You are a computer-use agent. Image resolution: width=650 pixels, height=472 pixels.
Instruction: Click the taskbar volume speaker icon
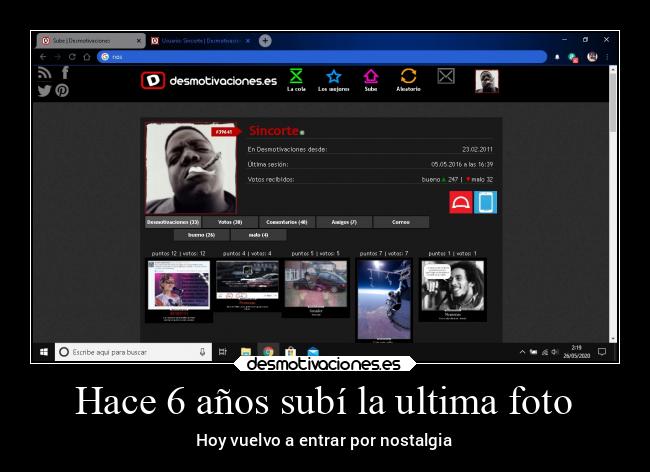(x=555, y=352)
